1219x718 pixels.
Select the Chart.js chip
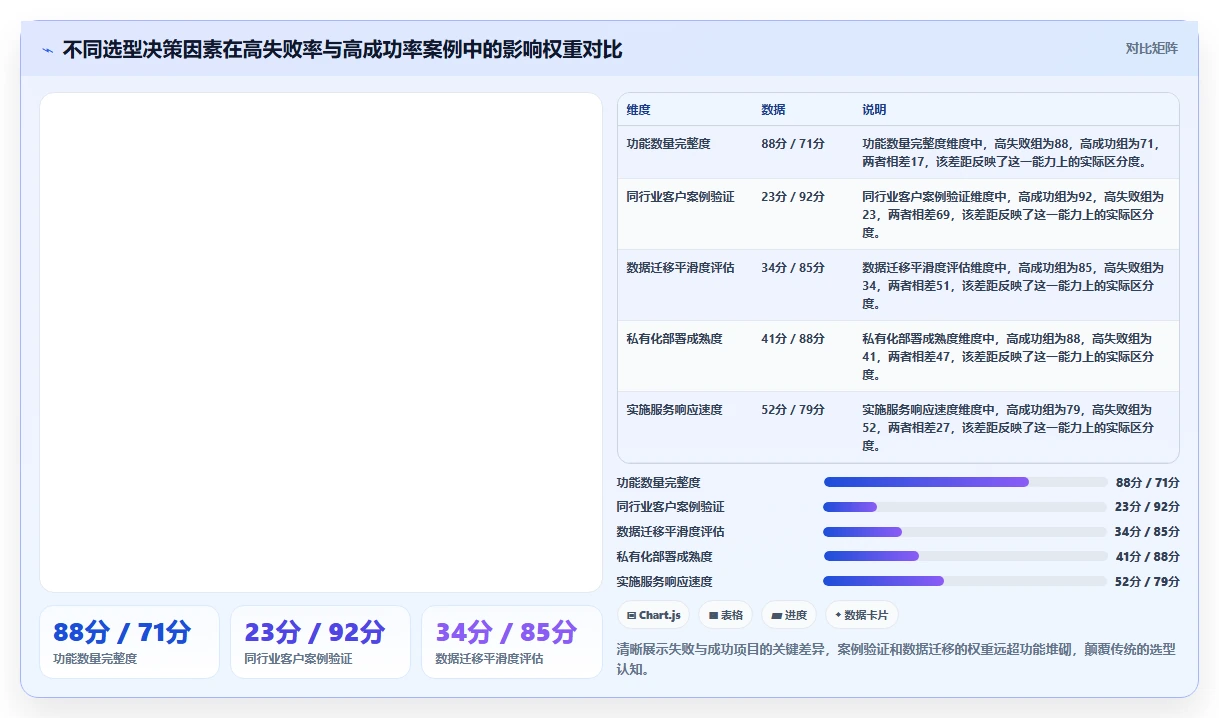[x=653, y=615]
